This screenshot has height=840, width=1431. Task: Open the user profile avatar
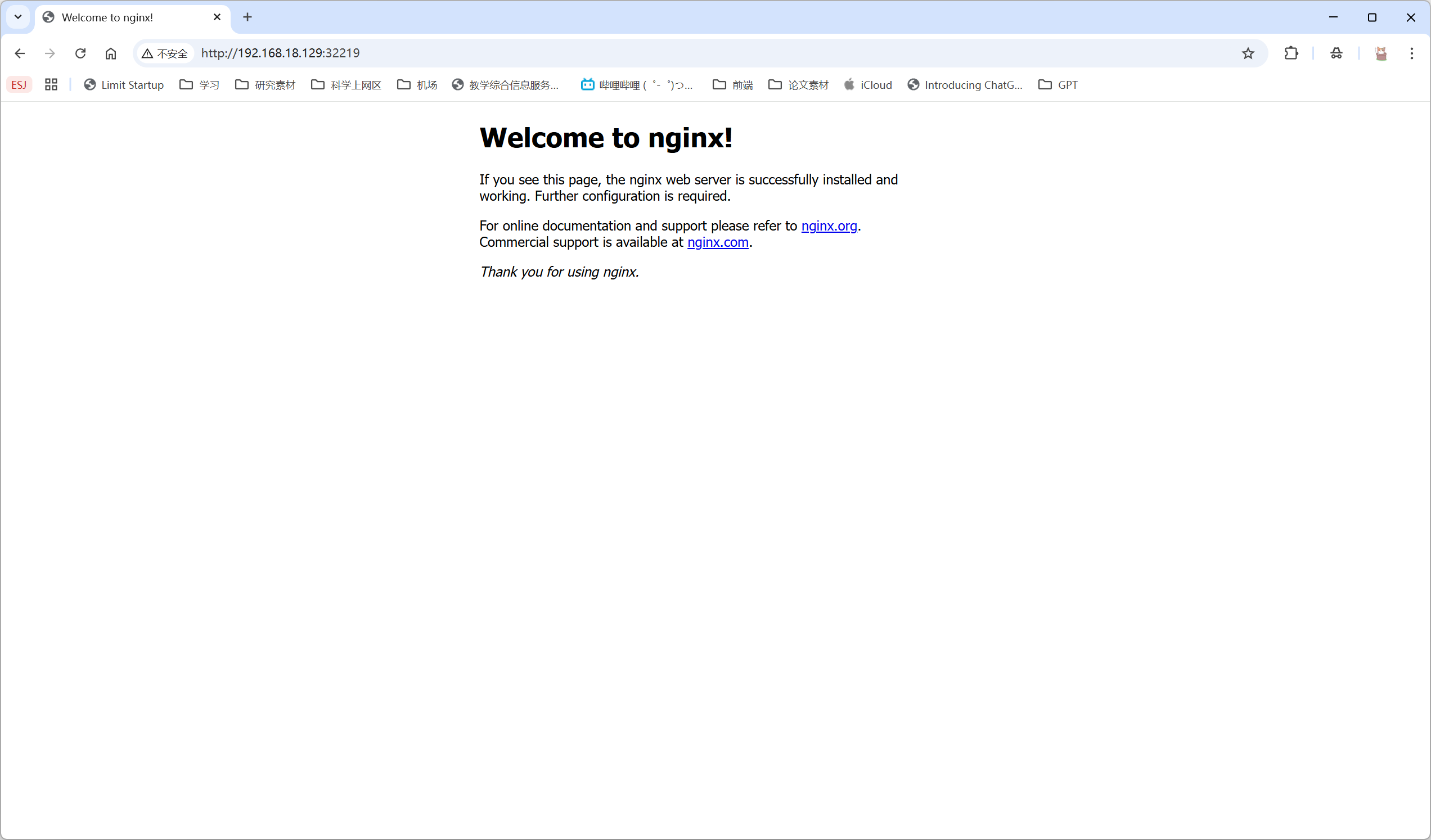pyautogui.click(x=1381, y=53)
